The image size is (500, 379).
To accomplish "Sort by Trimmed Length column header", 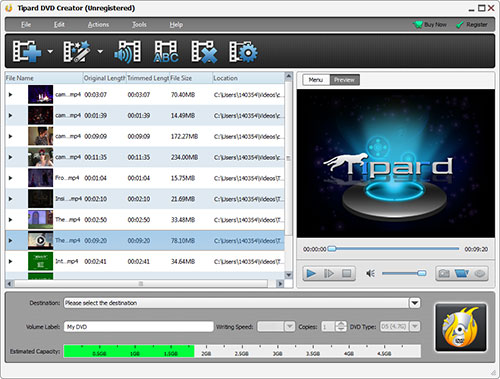I will click(x=148, y=78).
